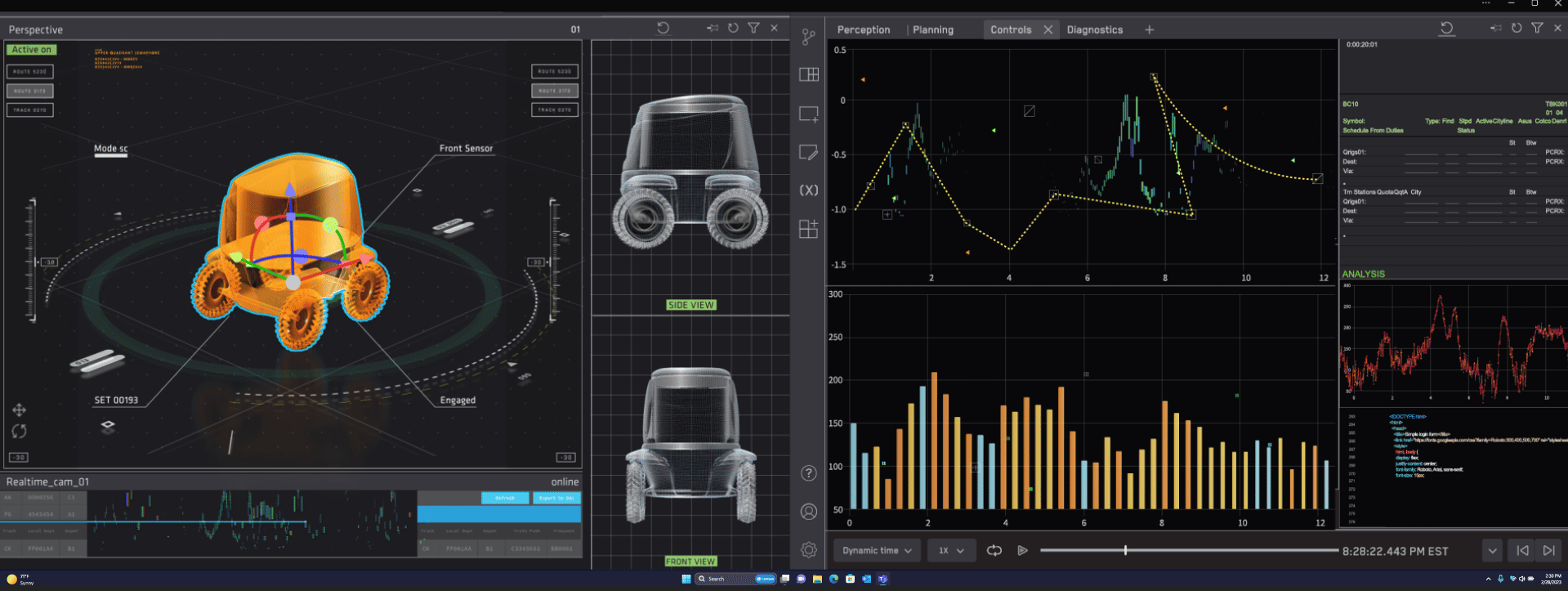The image size is (1568, 591).
Task: Toggle loop playback
Action: pyautogui.click(x=994, y=550)
